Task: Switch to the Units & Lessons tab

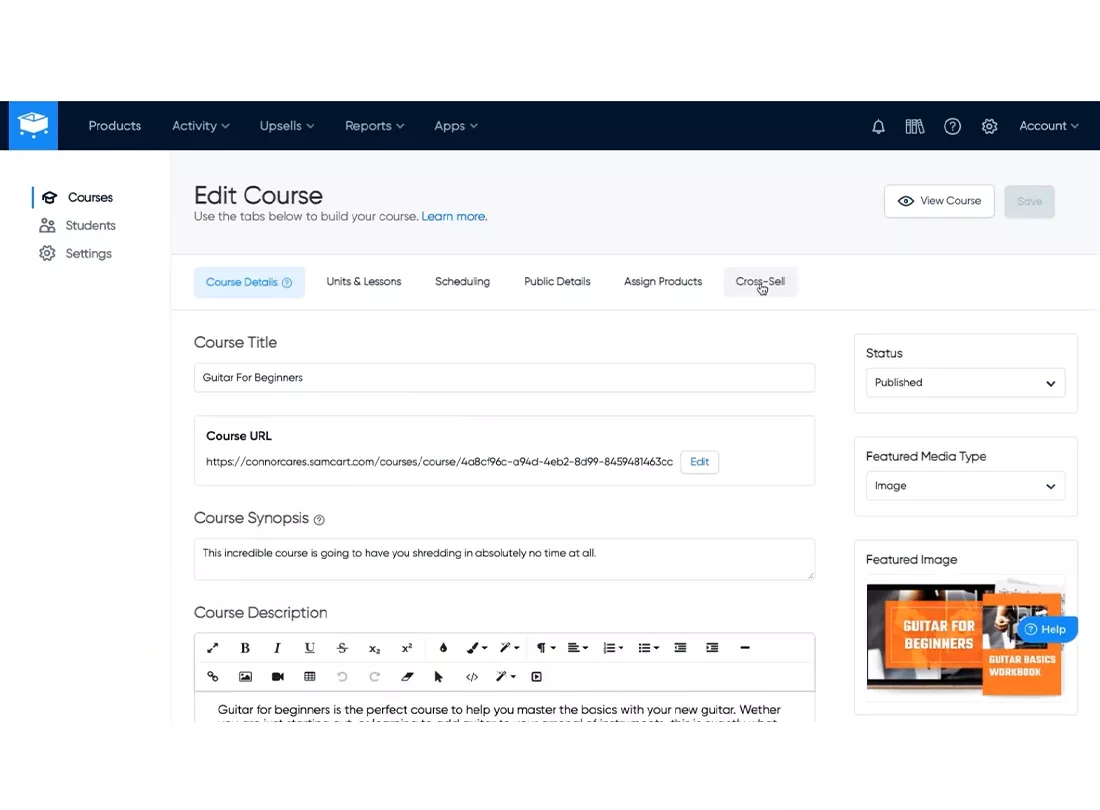Action: click(x=363, y=281)
